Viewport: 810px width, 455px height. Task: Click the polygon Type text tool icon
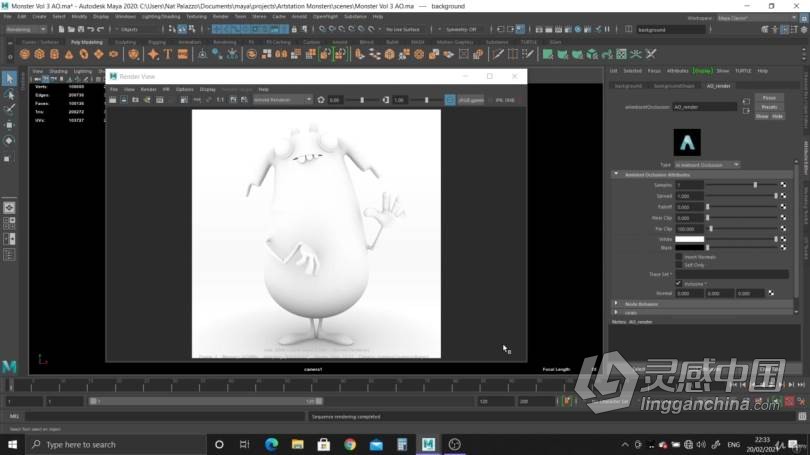click(x=168, y=54)
